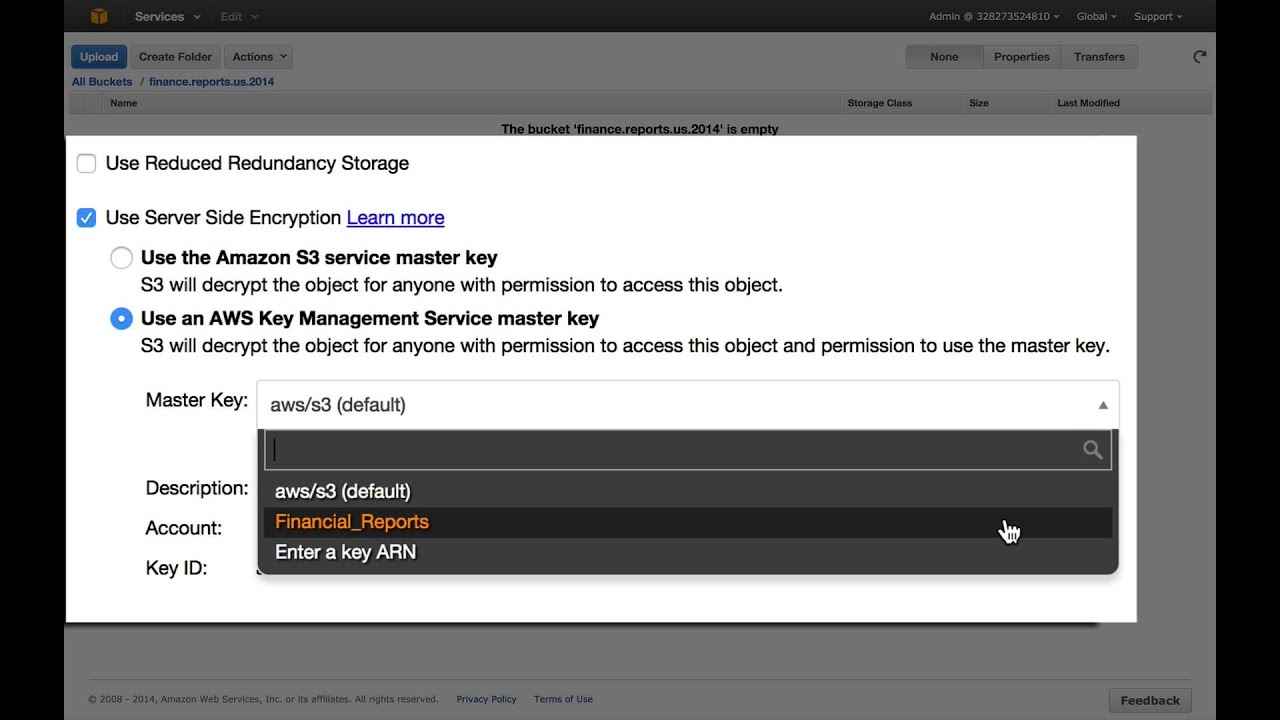The width and height of the screenshot is (1280, 720).
Task: Click the magnifier icon in the key search box
Action: 1092,450
